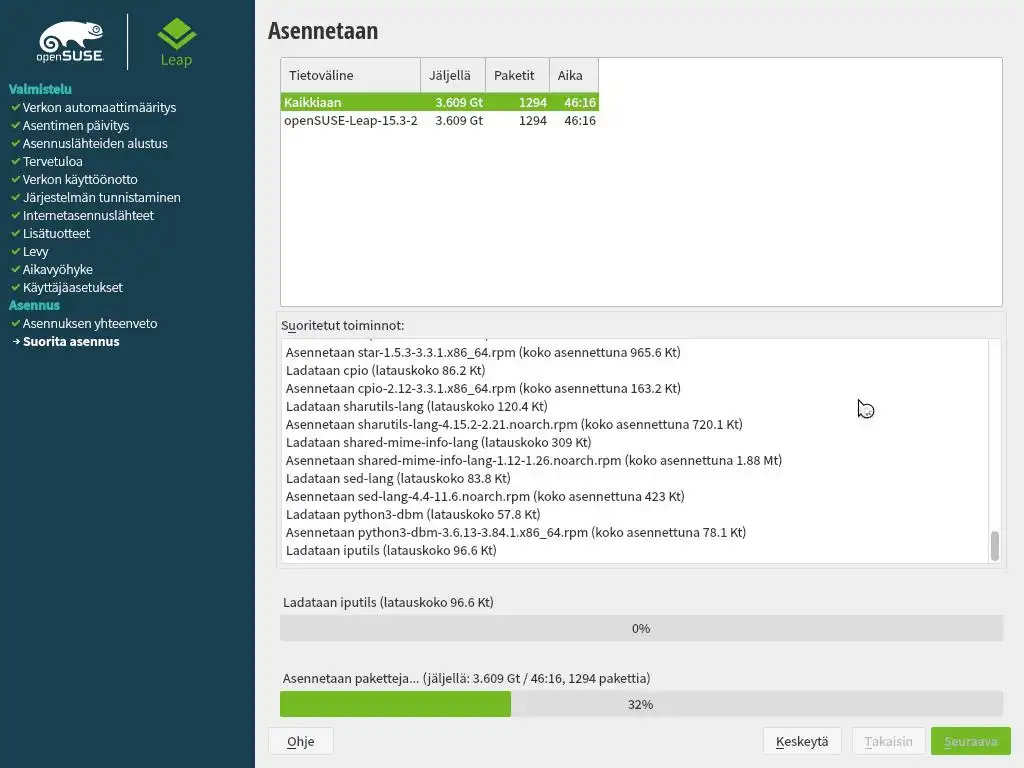Select log line Asennetaan sharutils-lang-4.15.2-2.21.noarch.rpm
The image size is (1024, 768).
click(514, 424)
